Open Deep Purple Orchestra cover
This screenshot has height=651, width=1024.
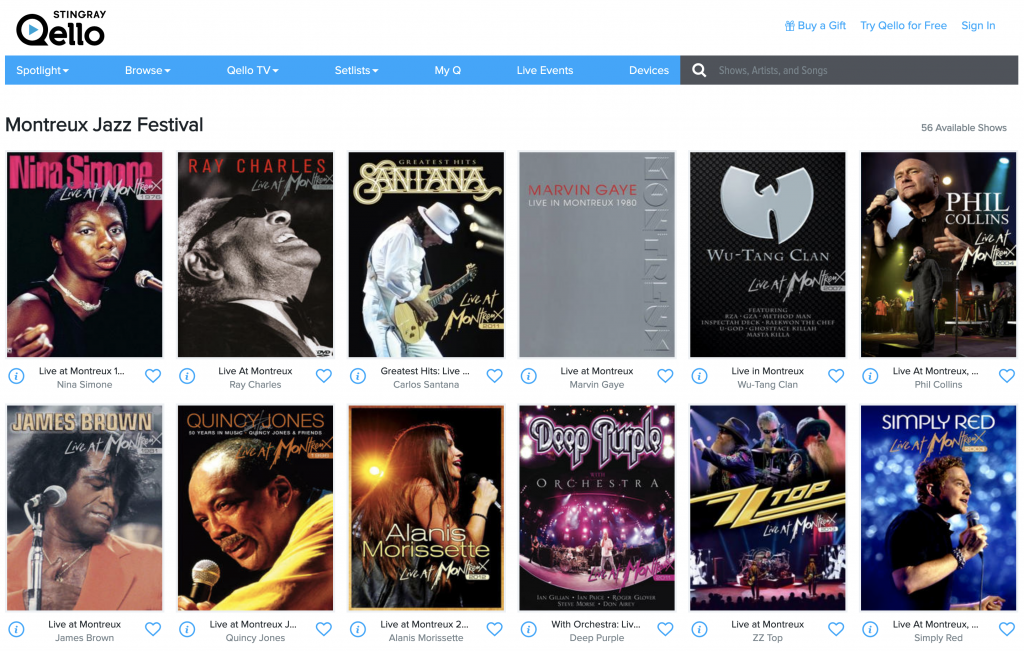coord(597,508)
